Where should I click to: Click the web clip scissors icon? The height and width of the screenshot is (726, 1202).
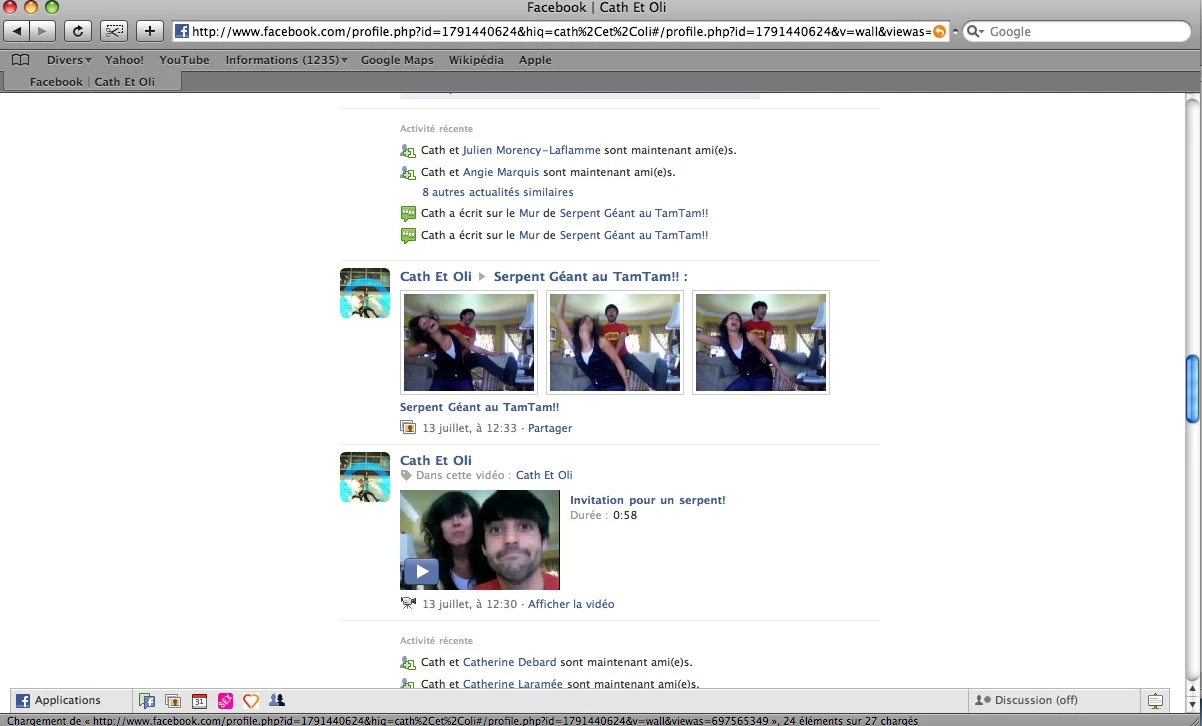point(115,31)
